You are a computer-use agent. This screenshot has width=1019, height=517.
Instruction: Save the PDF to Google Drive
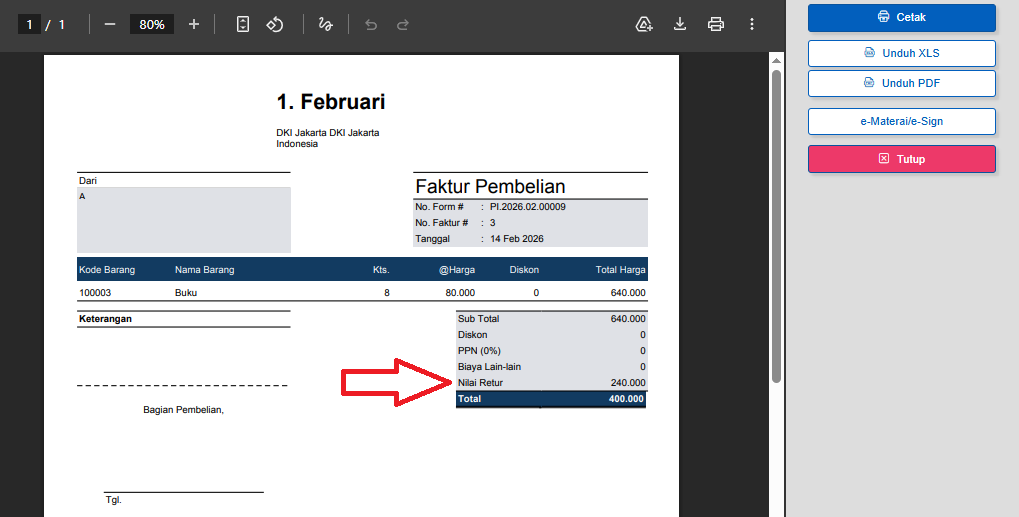click(644, 24)
